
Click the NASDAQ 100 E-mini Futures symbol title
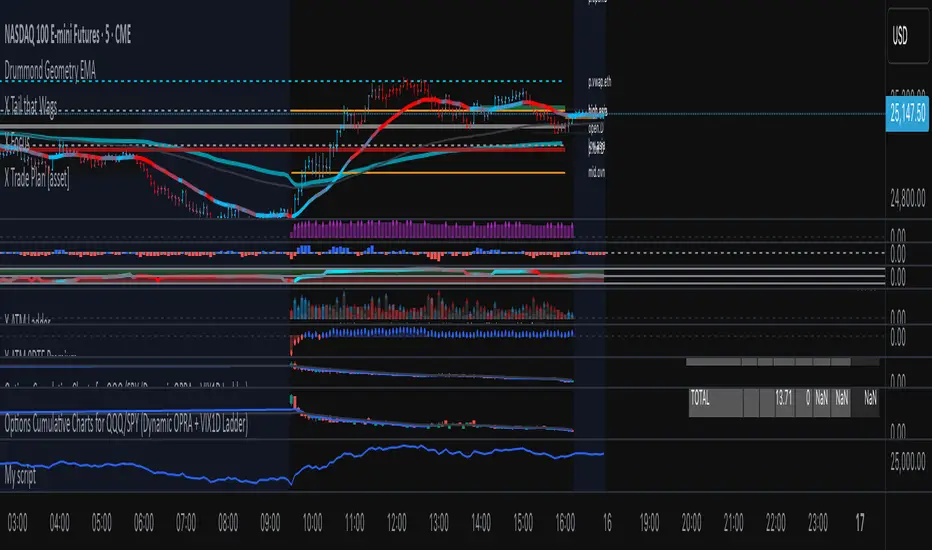[68, 34]
